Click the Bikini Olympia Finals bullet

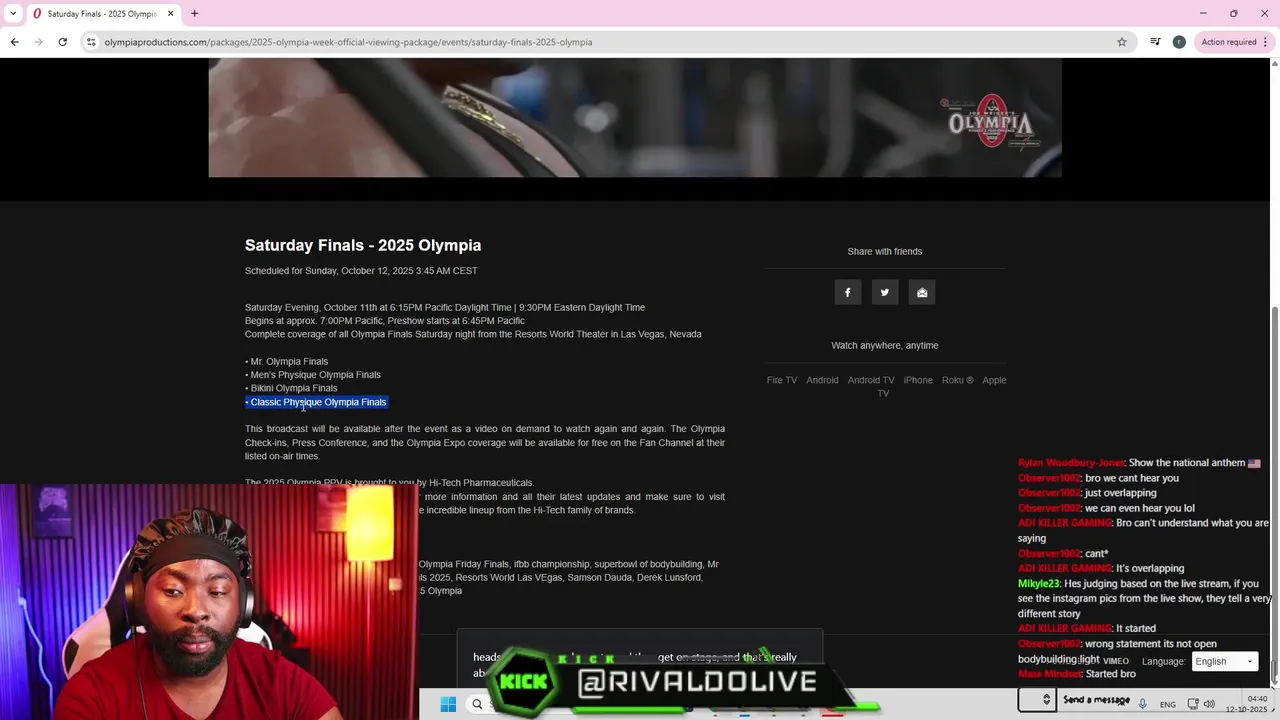click(x=291, y=388)
